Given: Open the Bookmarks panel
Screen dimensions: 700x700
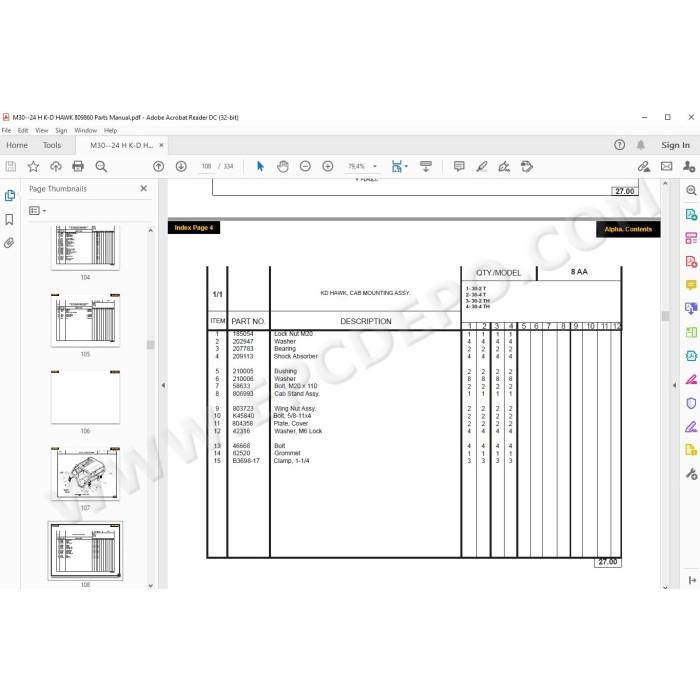Looking at the screenshot, I should point(9,219).
